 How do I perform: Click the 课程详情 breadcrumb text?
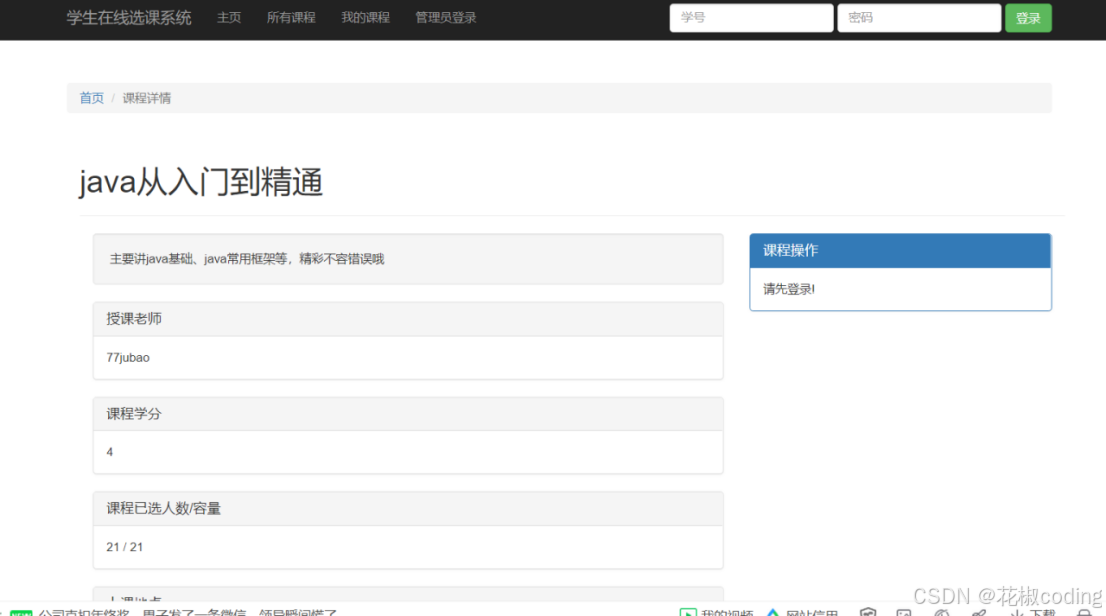(x=147, y=98)
